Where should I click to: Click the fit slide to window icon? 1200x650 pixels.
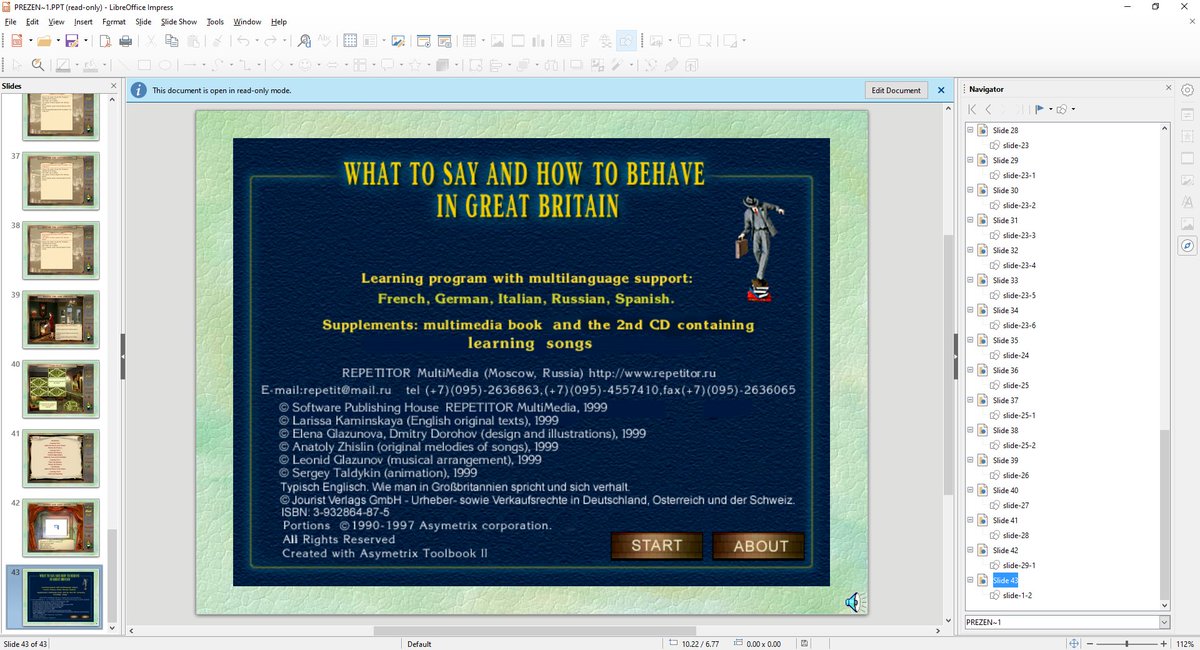coord(1074,644)
